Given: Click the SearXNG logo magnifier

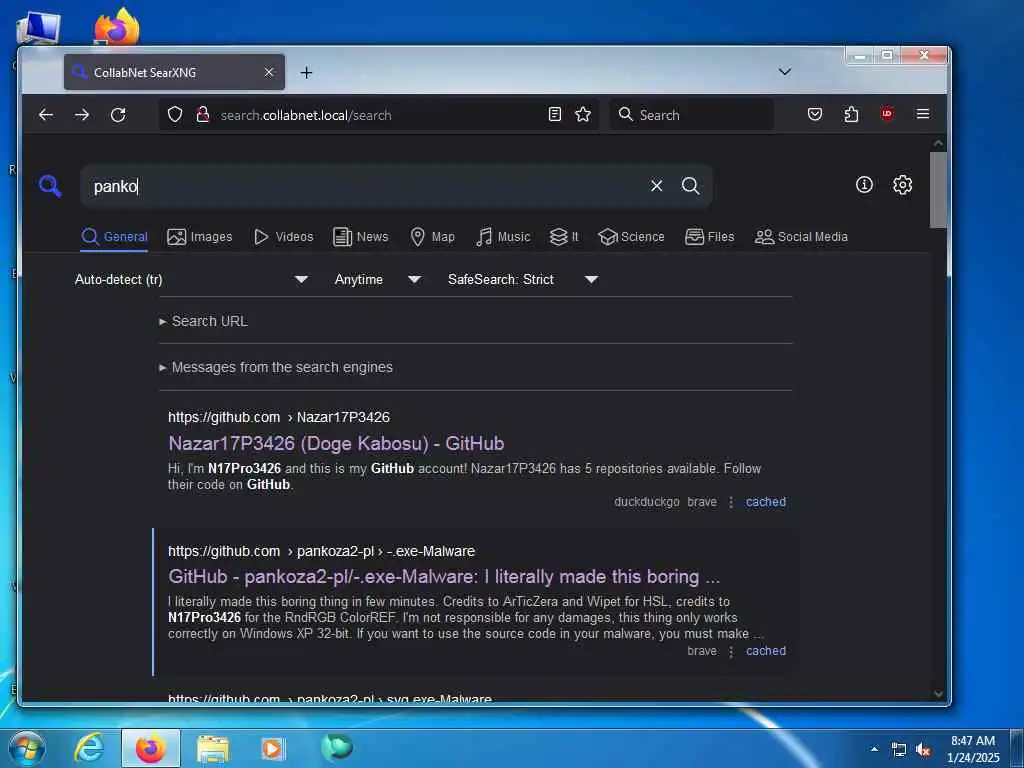Looking at the screenshot, I should click(50, 186).
